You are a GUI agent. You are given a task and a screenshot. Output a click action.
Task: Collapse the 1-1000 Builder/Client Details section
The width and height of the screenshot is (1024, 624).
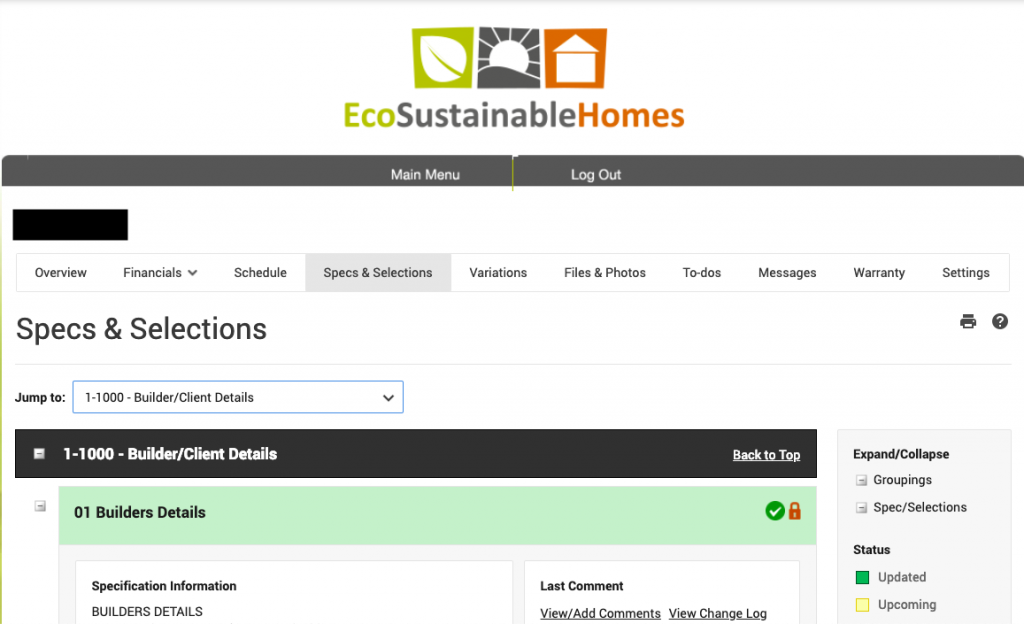[x=39, y=454]
